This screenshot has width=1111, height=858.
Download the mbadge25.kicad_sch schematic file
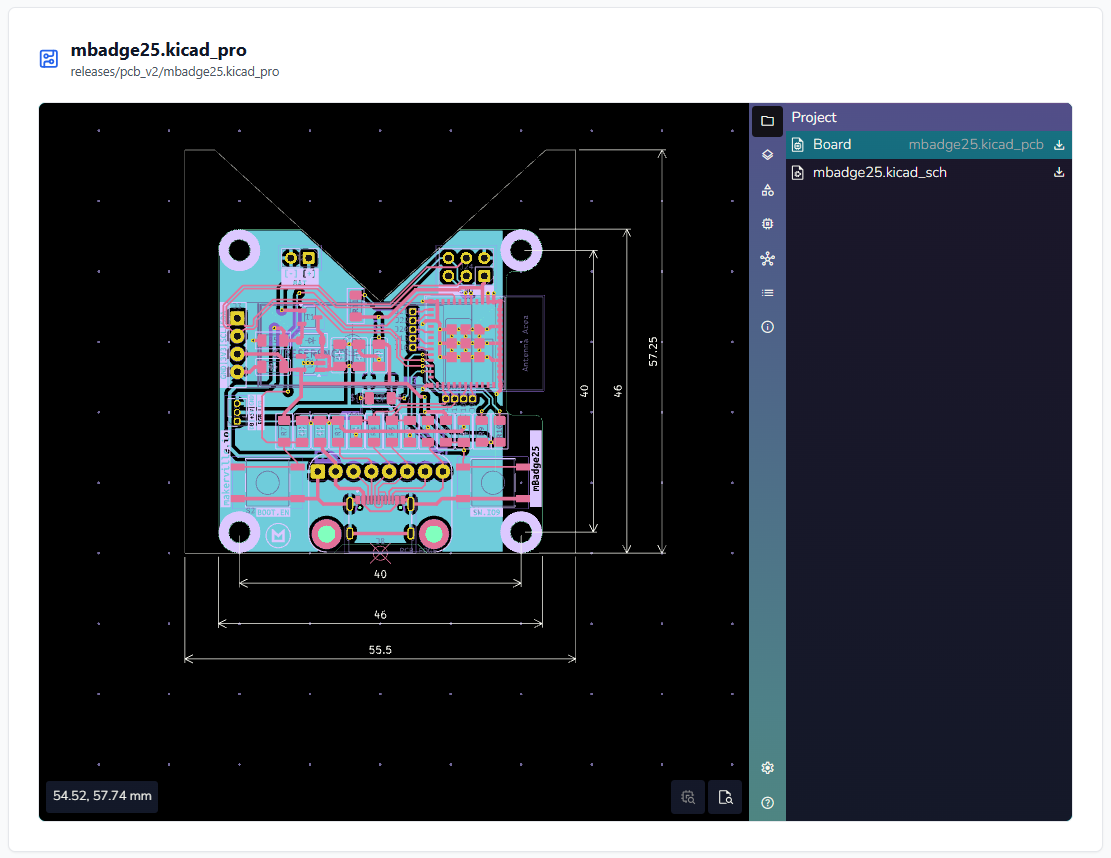[x=1059, y=172]
